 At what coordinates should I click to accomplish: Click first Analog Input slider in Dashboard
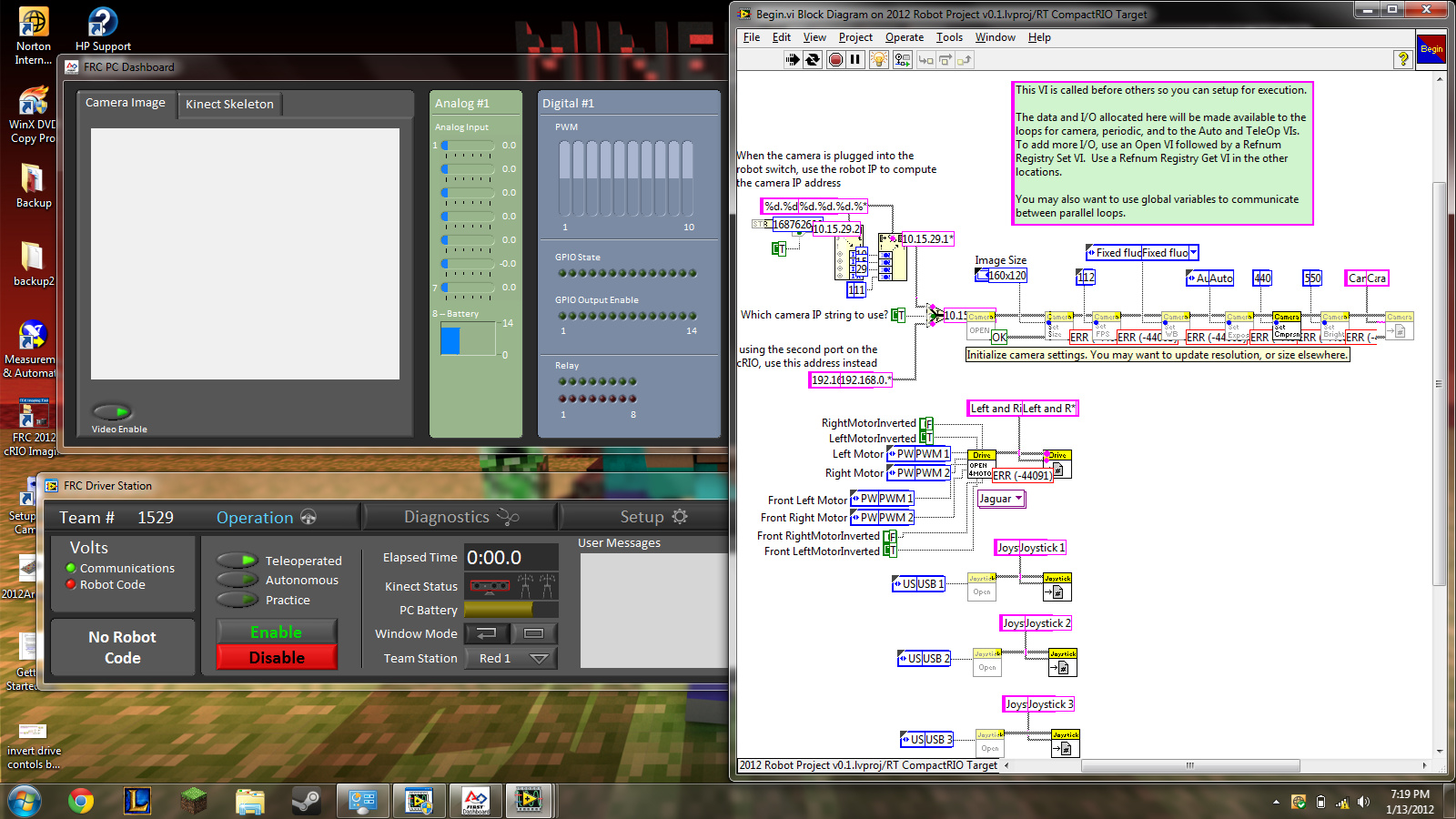click(x=468, y=146)
